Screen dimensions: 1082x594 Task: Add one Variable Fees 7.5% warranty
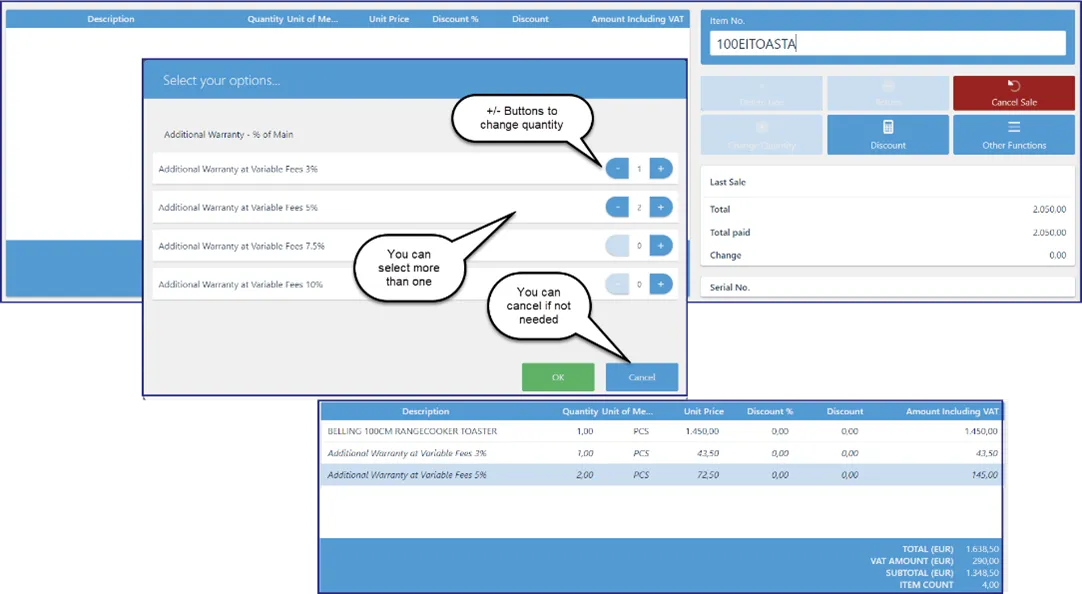tap(660, 246)
